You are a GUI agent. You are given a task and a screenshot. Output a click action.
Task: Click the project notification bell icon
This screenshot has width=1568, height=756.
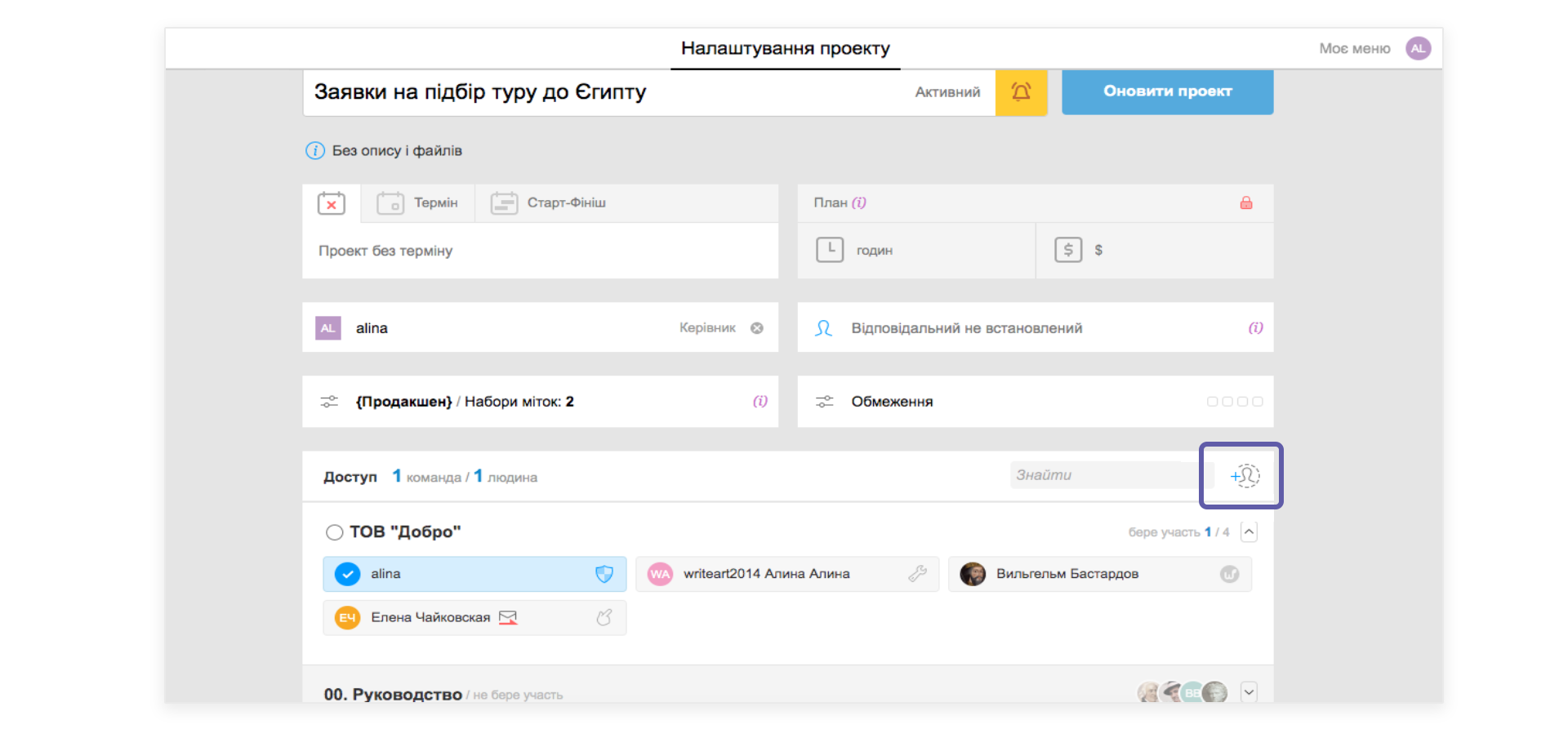coord(1022,92)
